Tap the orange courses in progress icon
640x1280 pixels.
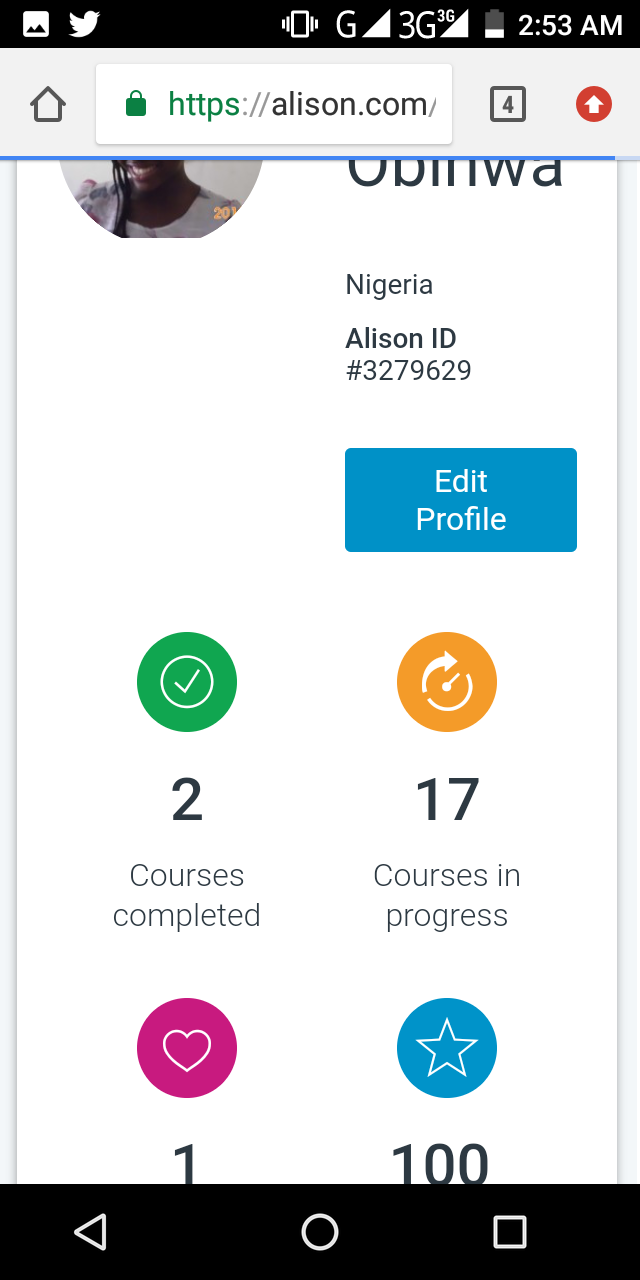(x=446, y=682)
